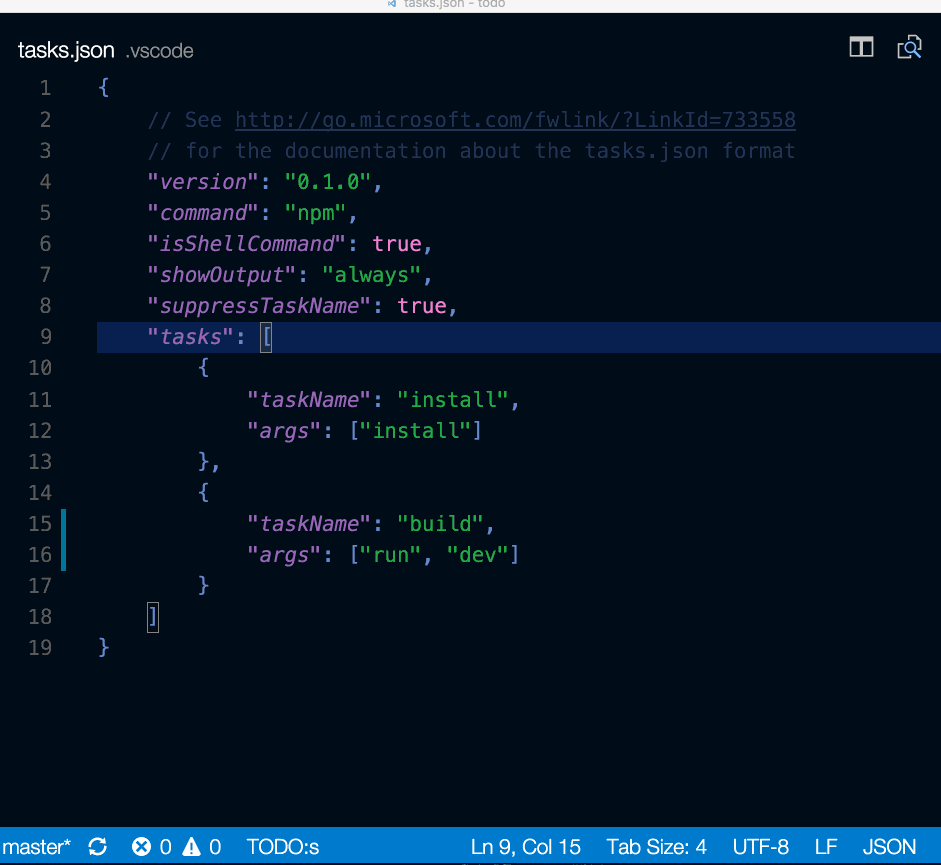Change Tab Size: 4 setting
The image size is (941, 865).
click(656, 847)
